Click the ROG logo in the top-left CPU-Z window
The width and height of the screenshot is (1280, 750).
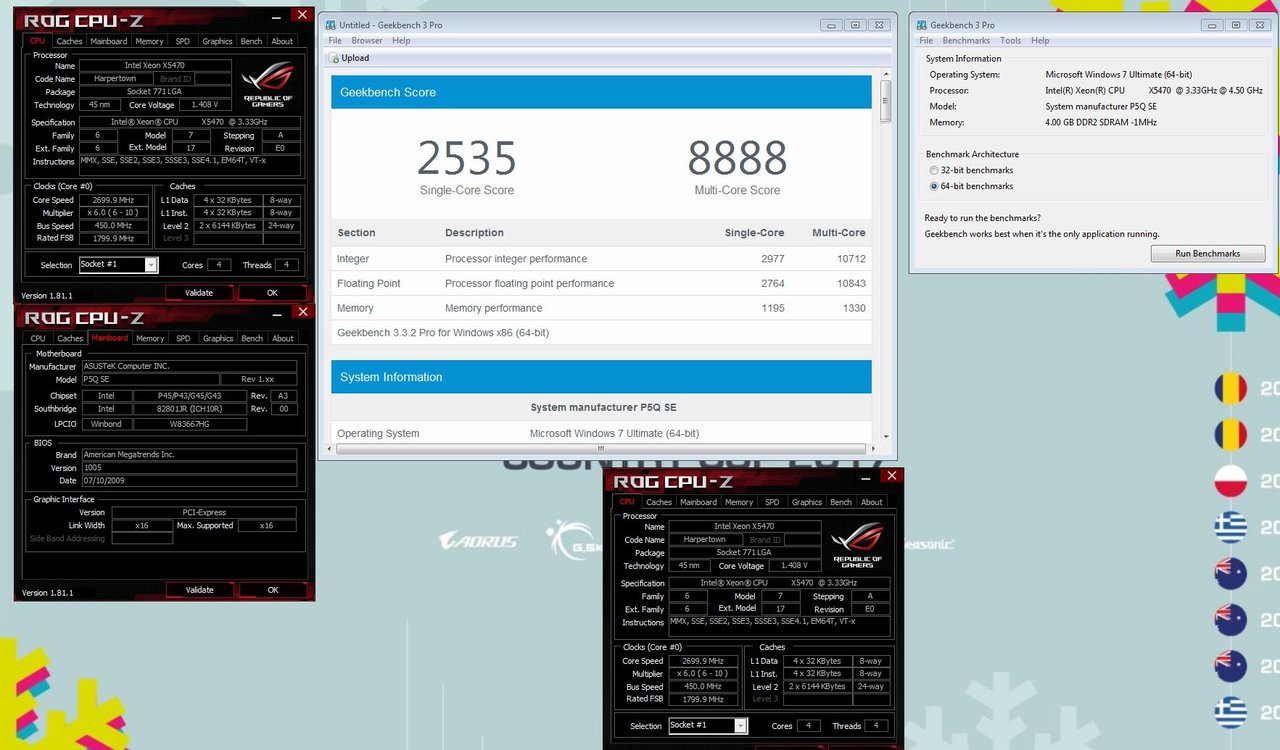(267, 83)
